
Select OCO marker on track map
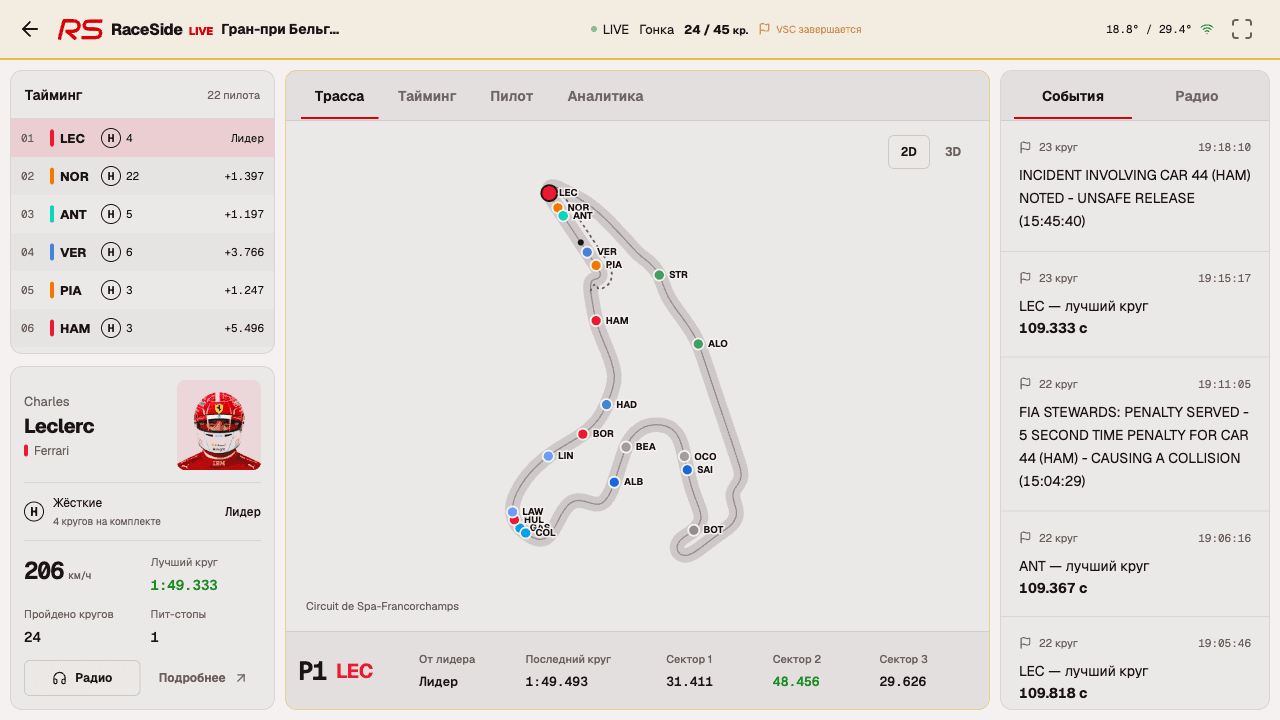684,457
